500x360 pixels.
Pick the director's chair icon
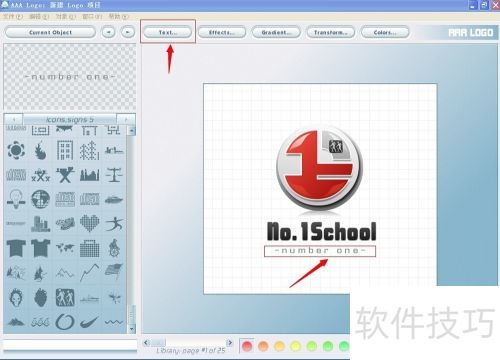pos(65,175)
